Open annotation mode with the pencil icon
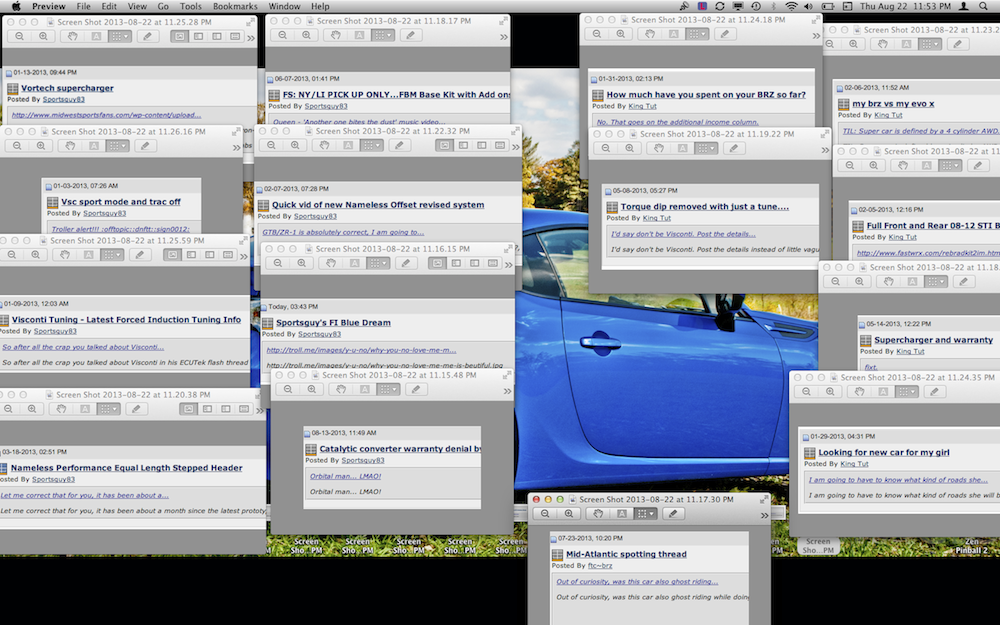This screenshot has height=625, width=1000. pyautogui.click(x=673, y=513)
